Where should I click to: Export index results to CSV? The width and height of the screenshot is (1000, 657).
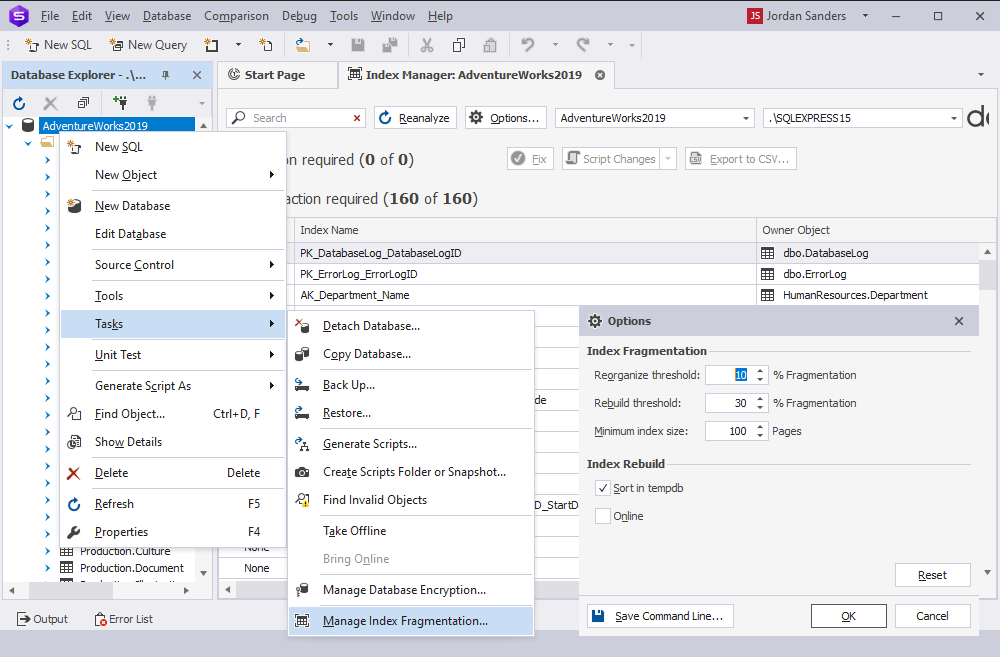click(x=740, y=158)
